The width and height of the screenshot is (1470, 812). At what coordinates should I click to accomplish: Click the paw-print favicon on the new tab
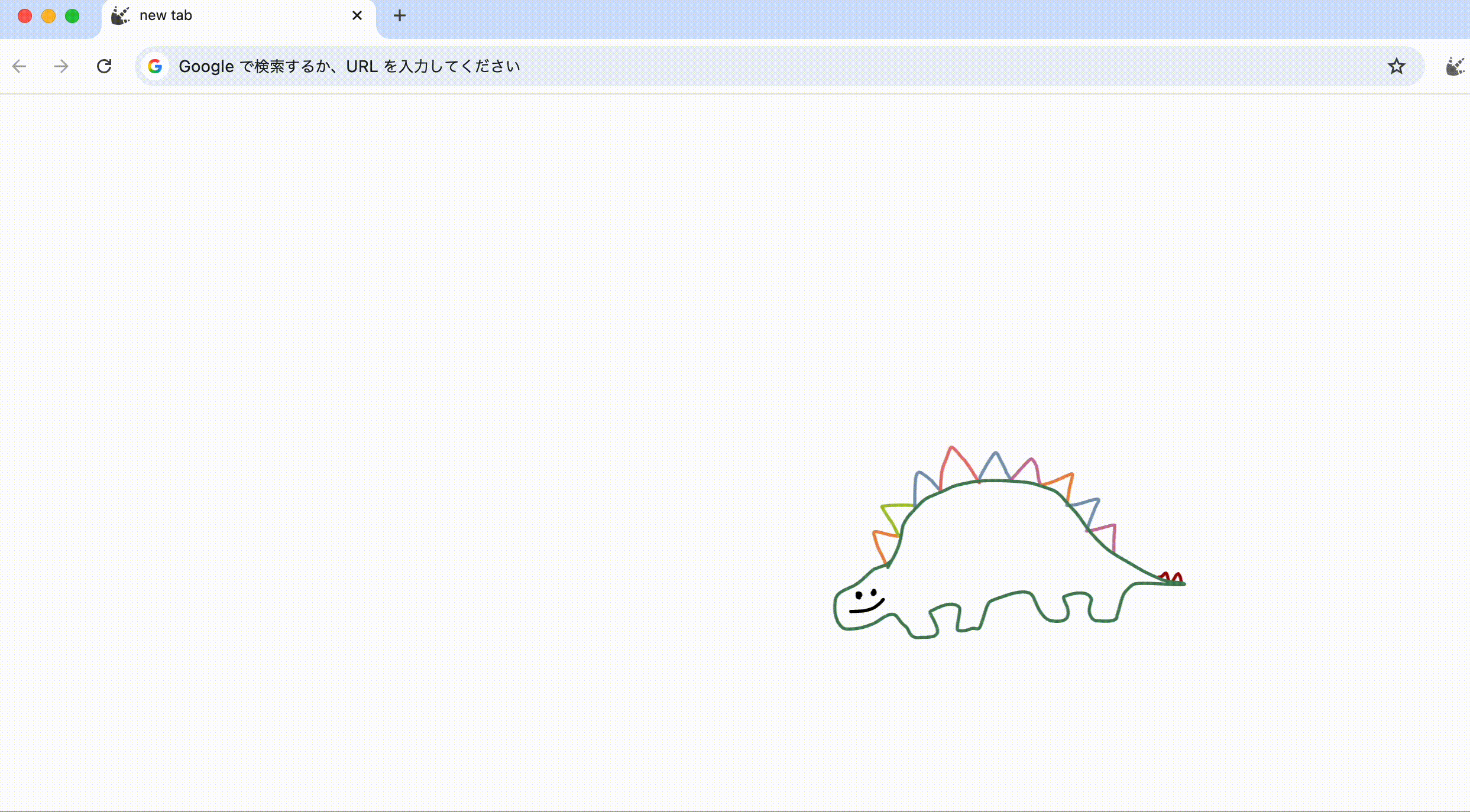coord(120,15)
